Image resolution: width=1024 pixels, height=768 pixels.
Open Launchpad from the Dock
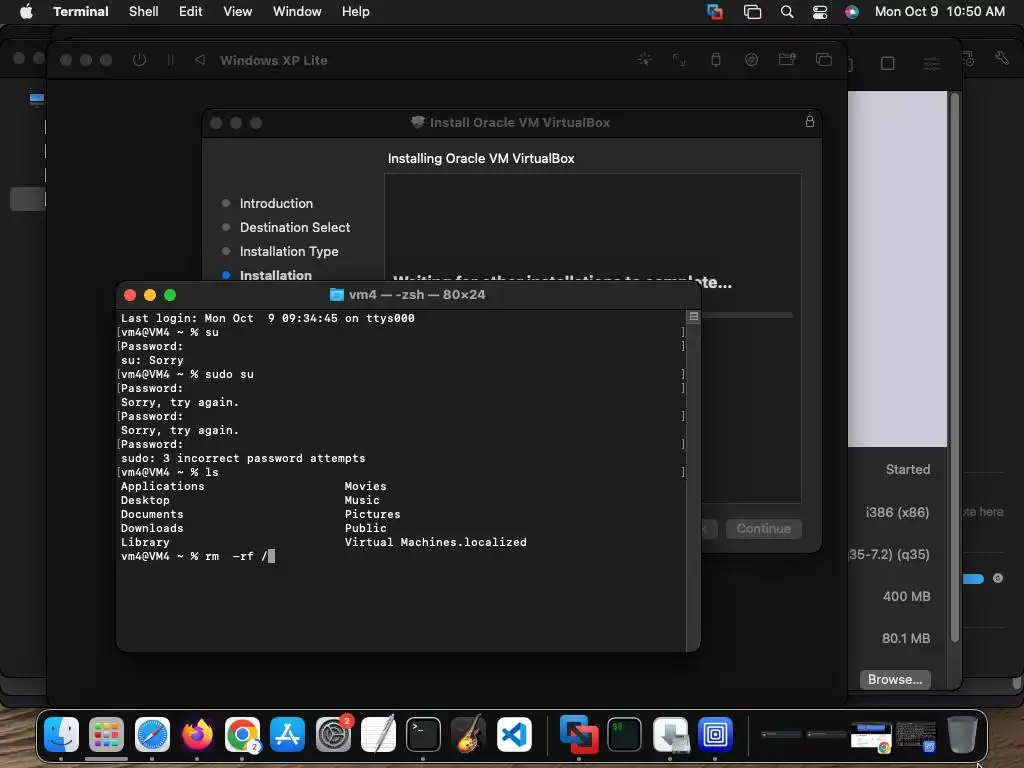(106, 735)
